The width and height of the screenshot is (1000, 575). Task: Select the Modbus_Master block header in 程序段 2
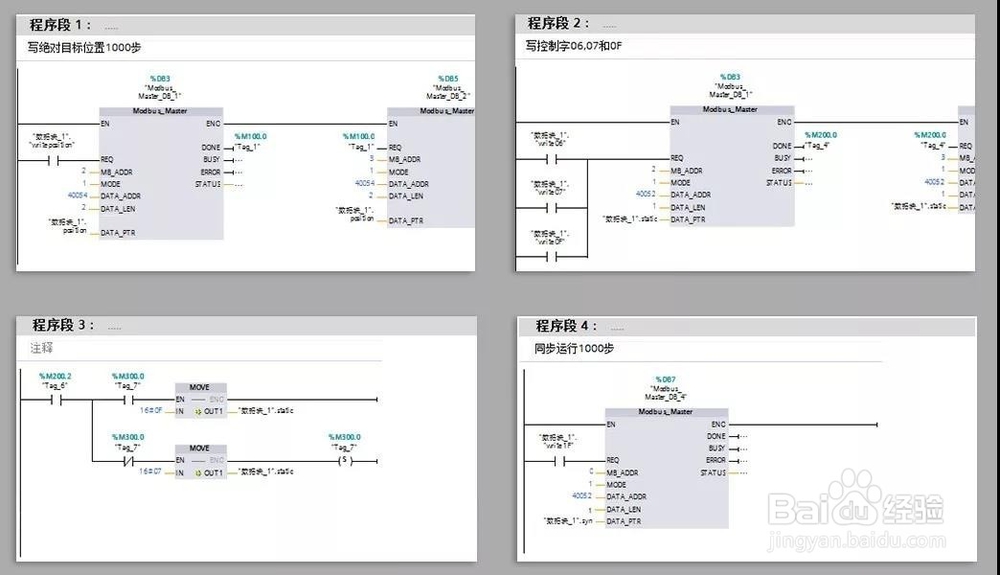click(732, 110)
